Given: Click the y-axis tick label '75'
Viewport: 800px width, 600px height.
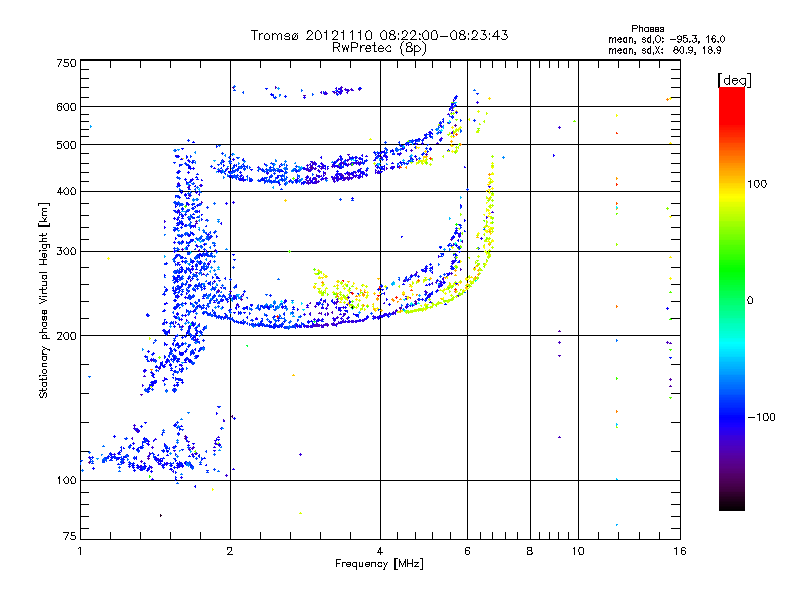Looking at the screenshot, I should pos(70,536).
